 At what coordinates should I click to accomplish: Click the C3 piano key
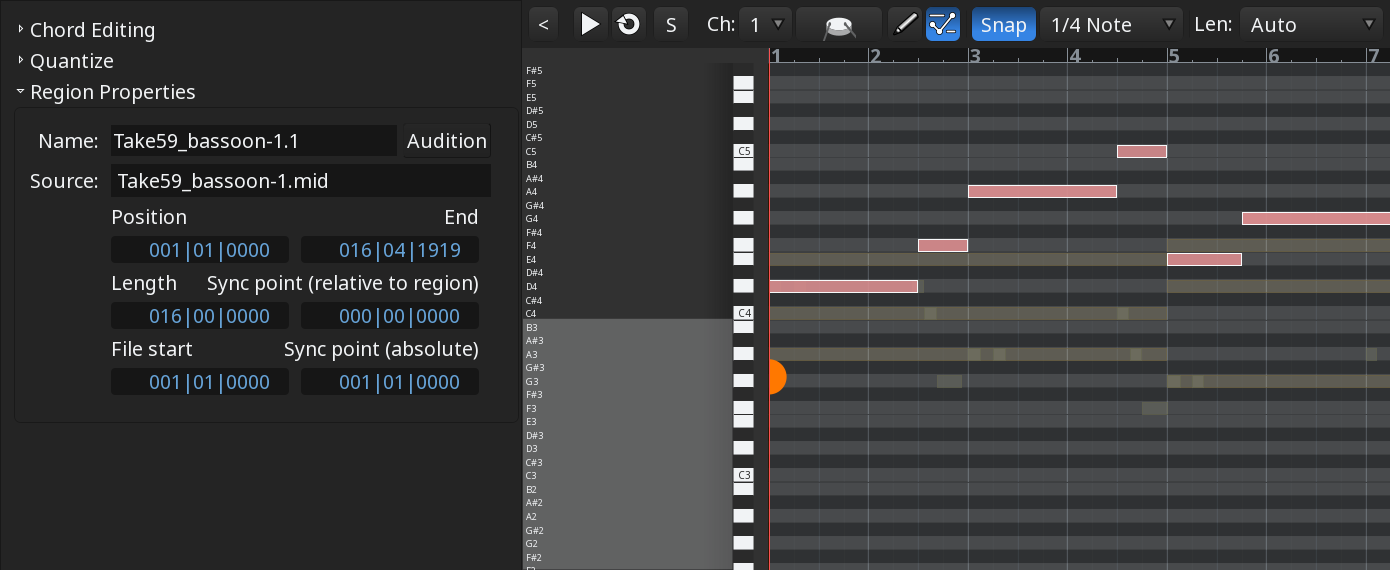coord(743,475)
